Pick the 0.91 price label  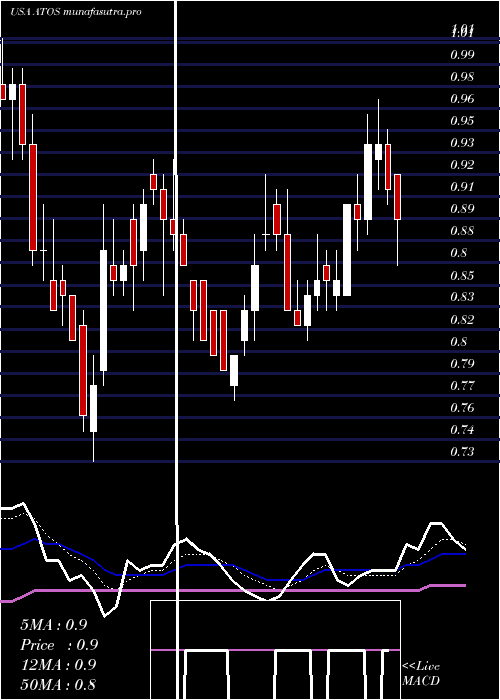point(462,187)
